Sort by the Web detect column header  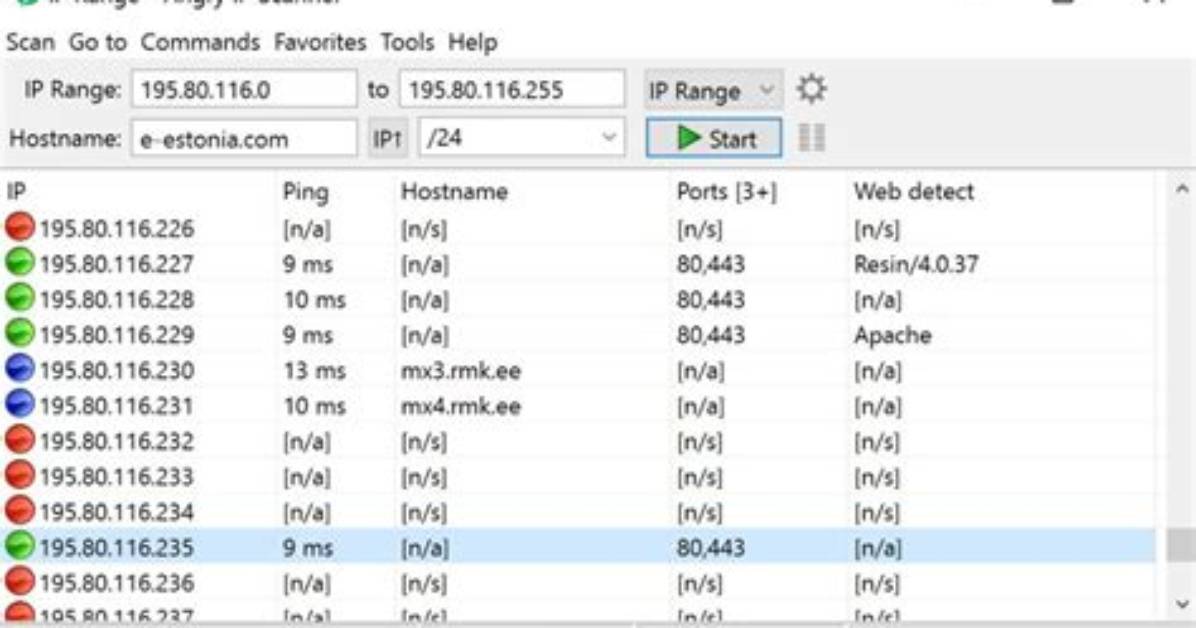pyautogui.click(x=914, y=191)
